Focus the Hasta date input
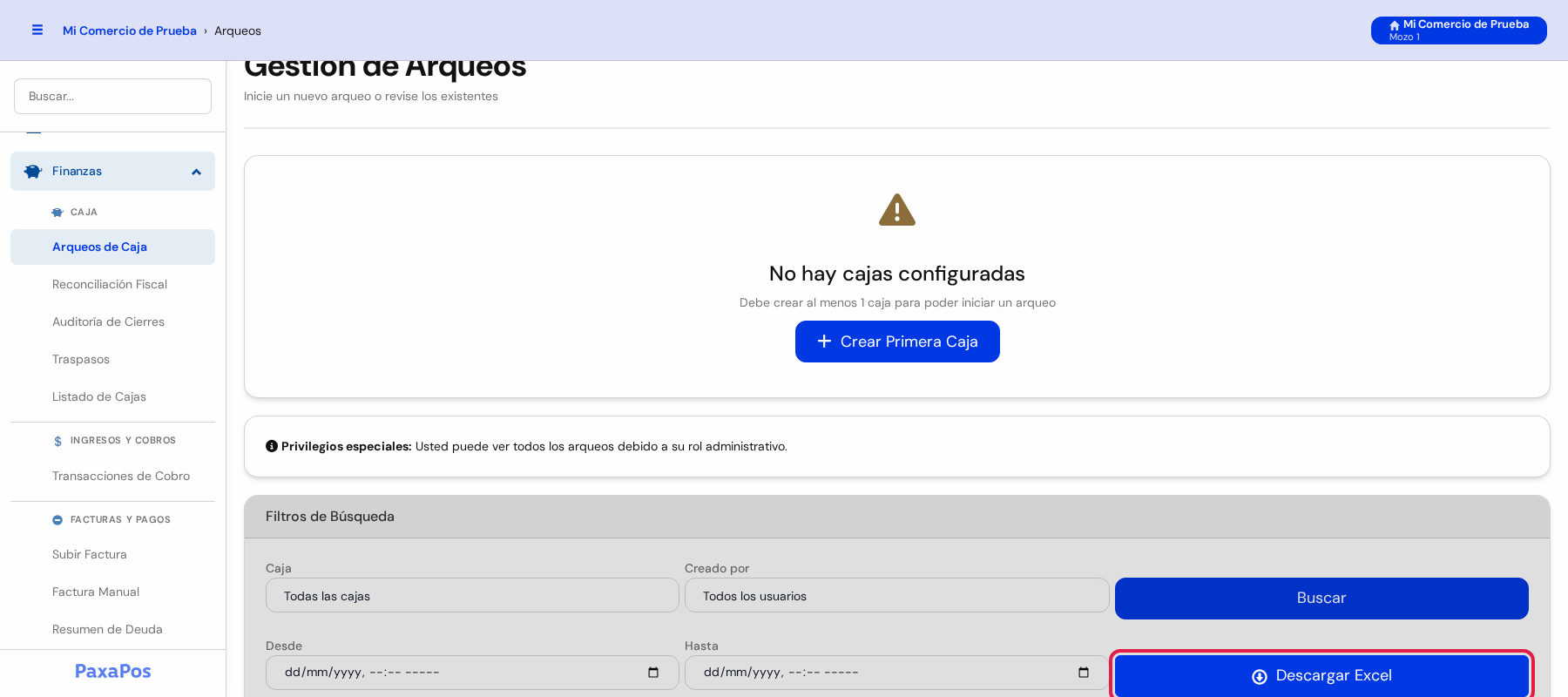Image resolution: width=1568 pixels, height=697 pixels. click(896, 673)
